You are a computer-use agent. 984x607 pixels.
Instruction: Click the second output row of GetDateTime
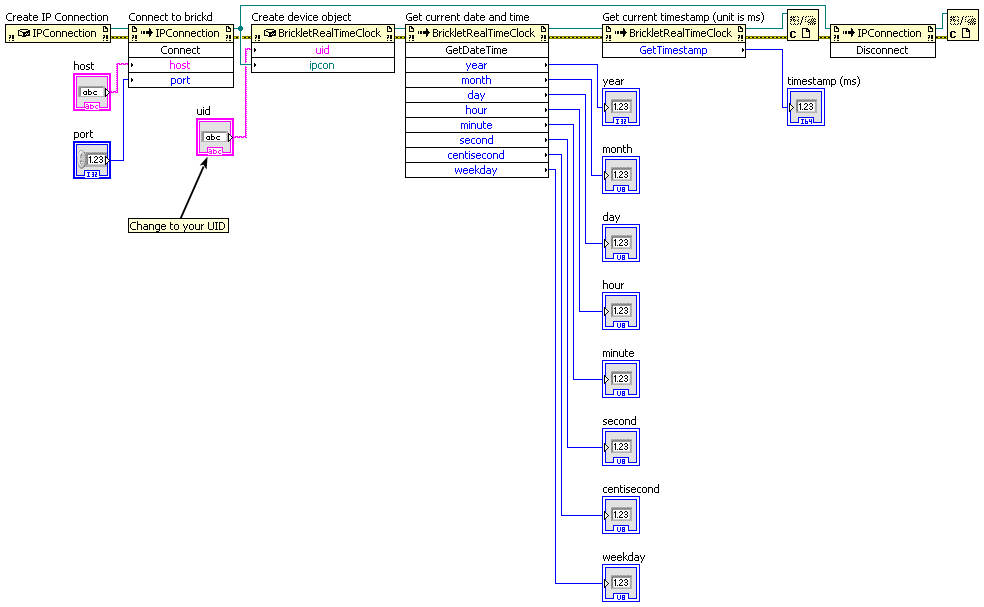[x=476, y=140]
